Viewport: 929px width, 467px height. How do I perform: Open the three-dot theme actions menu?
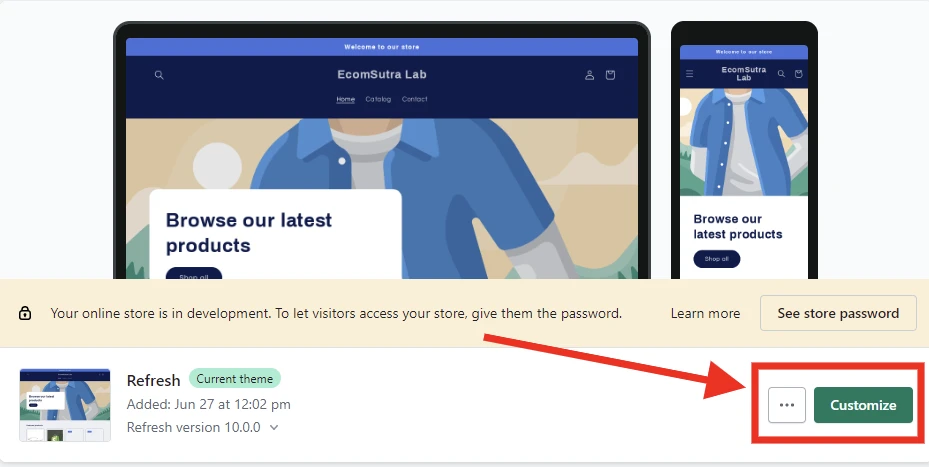[787, 405]
